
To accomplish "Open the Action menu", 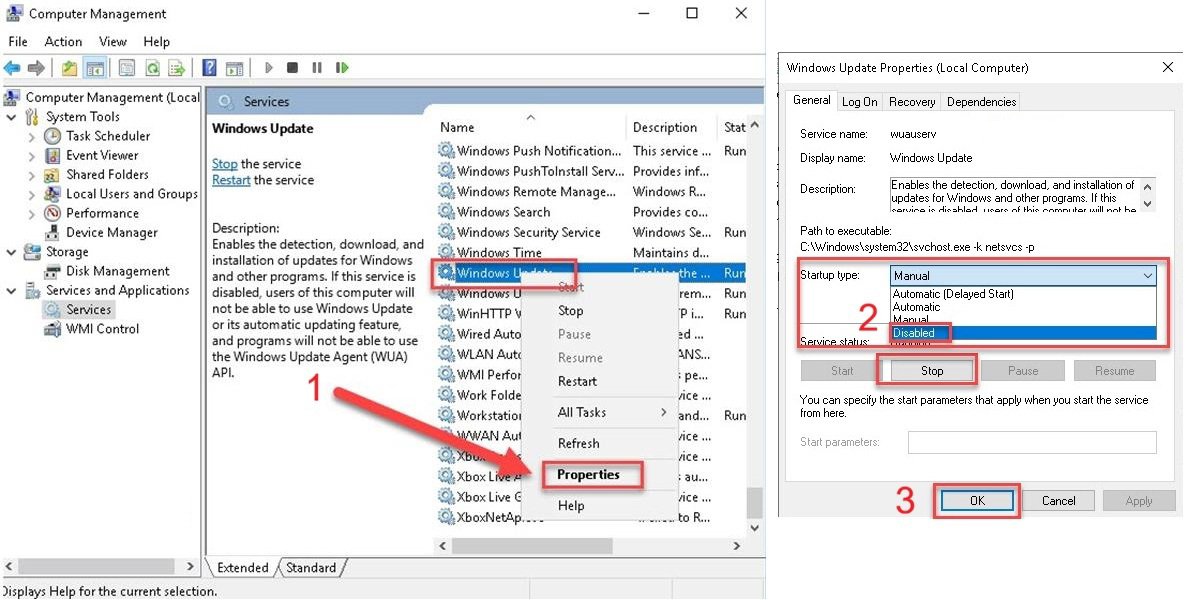I will (63, 42).
